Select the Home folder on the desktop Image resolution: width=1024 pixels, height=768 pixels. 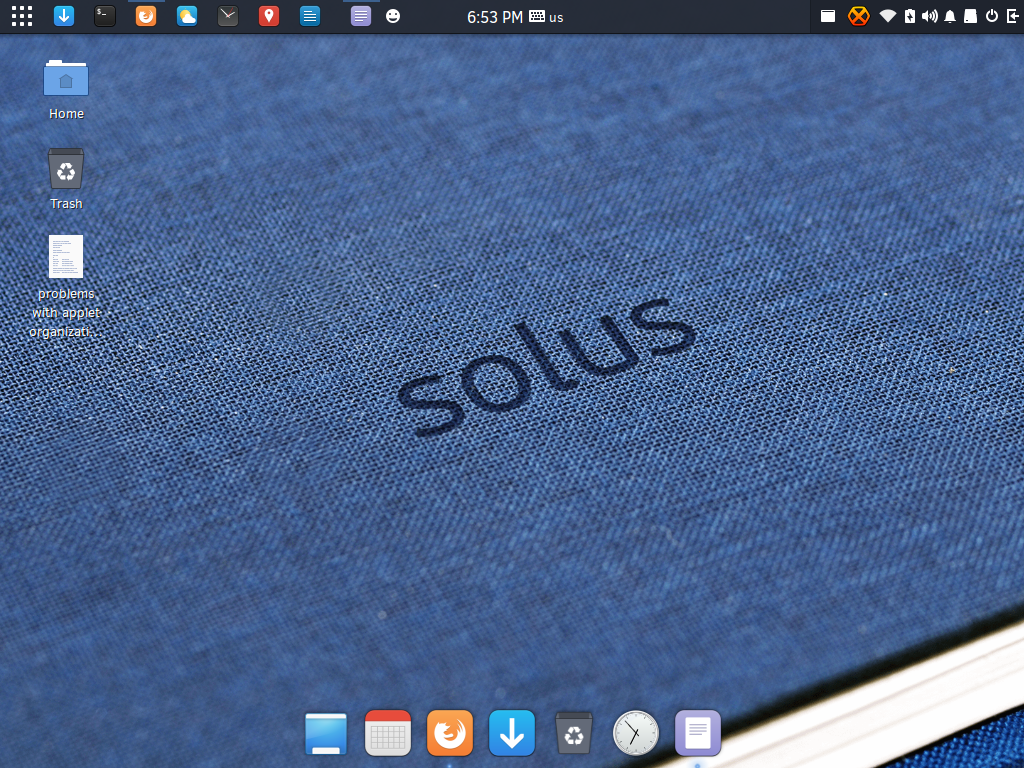click(x=66, y=89)
